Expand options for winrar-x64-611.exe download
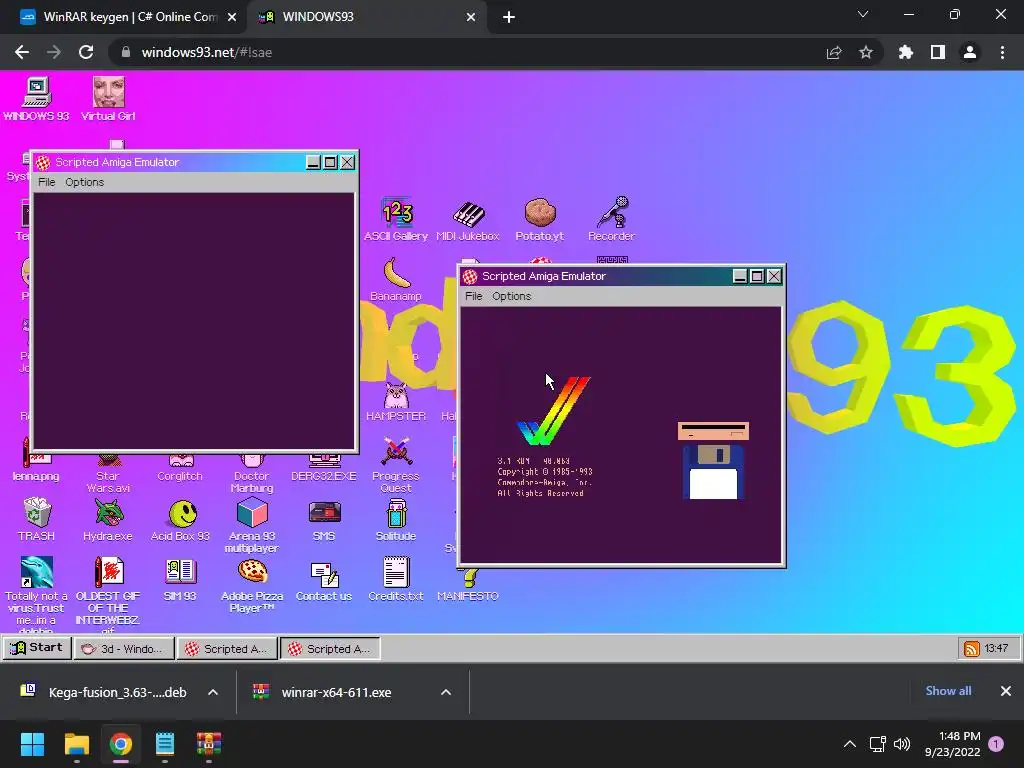Image resolution: width=1024 pixels, height=768 pixels. pos(446,692)
